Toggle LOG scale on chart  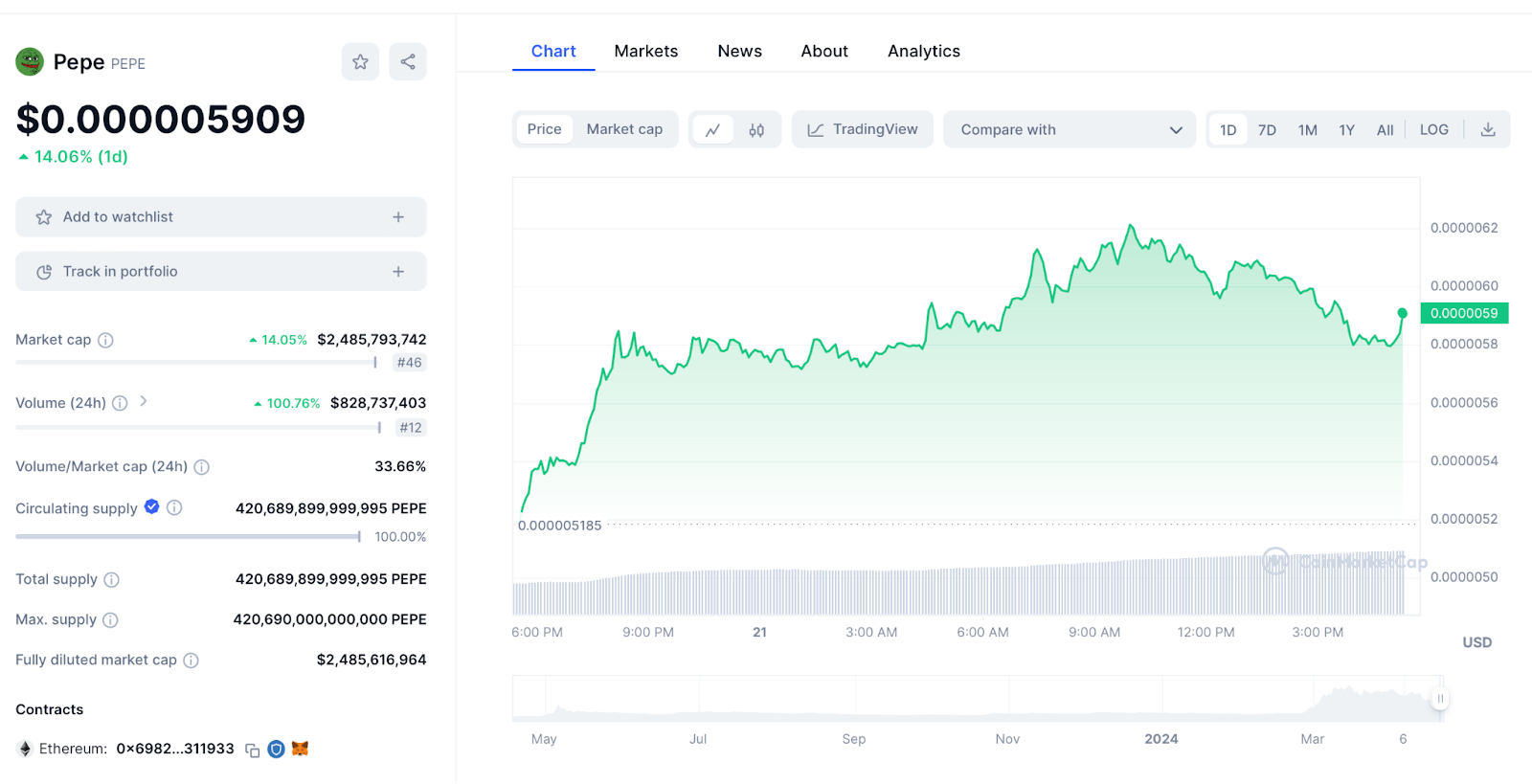[1434, 130]
